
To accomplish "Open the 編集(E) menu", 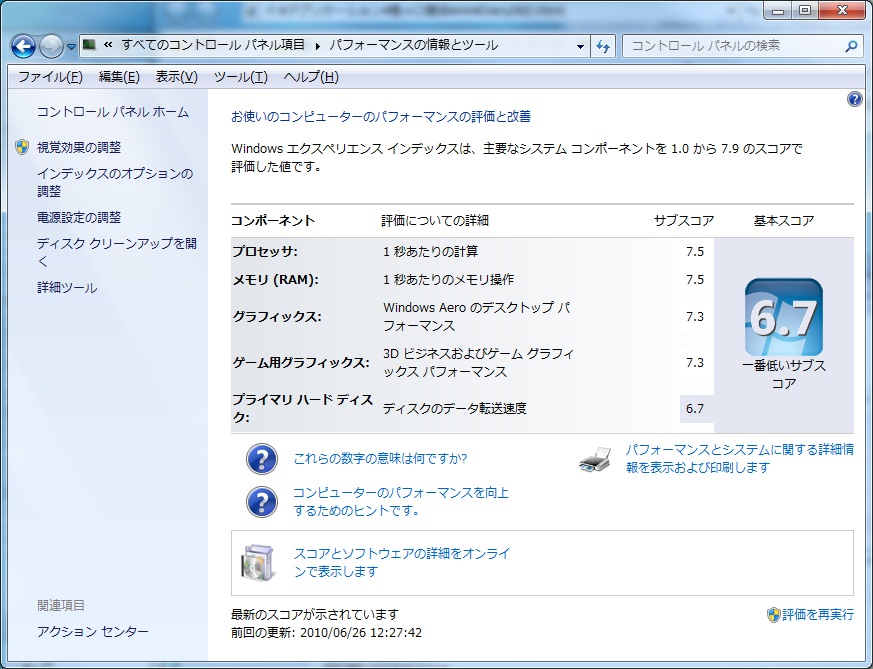I will coord(119,77).
